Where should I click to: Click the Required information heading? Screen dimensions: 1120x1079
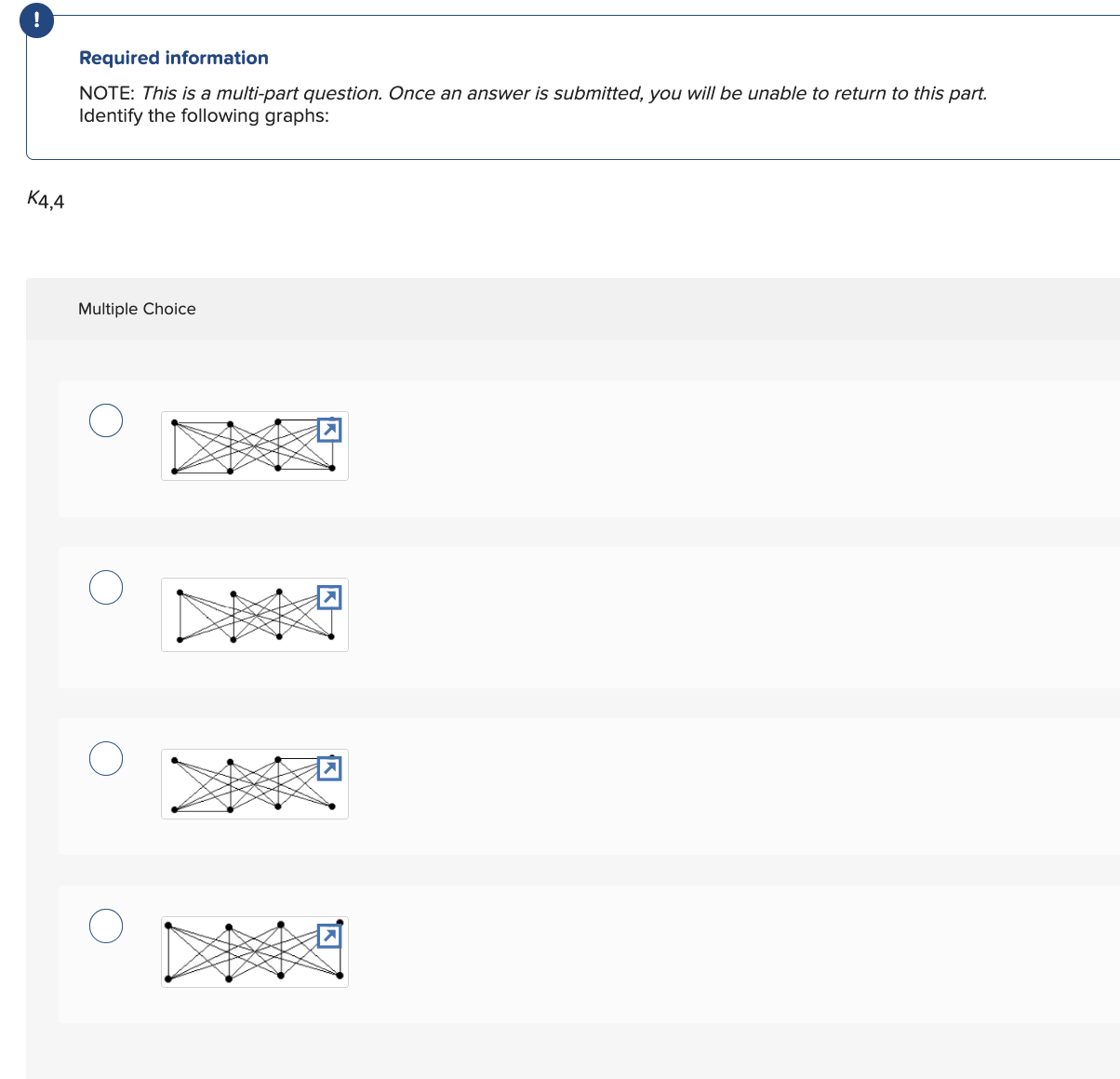[173, 58]
